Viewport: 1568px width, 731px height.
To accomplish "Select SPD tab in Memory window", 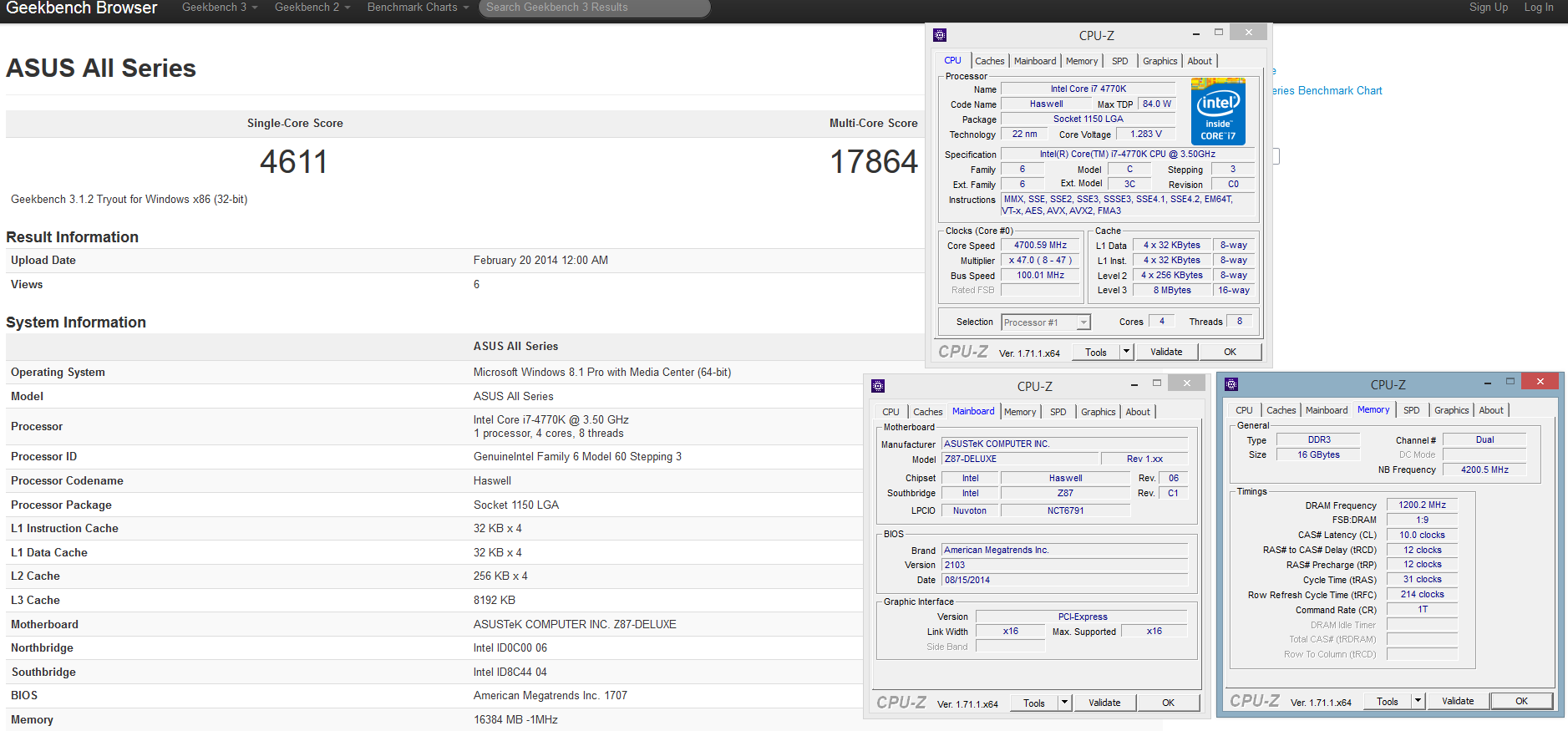I will point(1412,410).
